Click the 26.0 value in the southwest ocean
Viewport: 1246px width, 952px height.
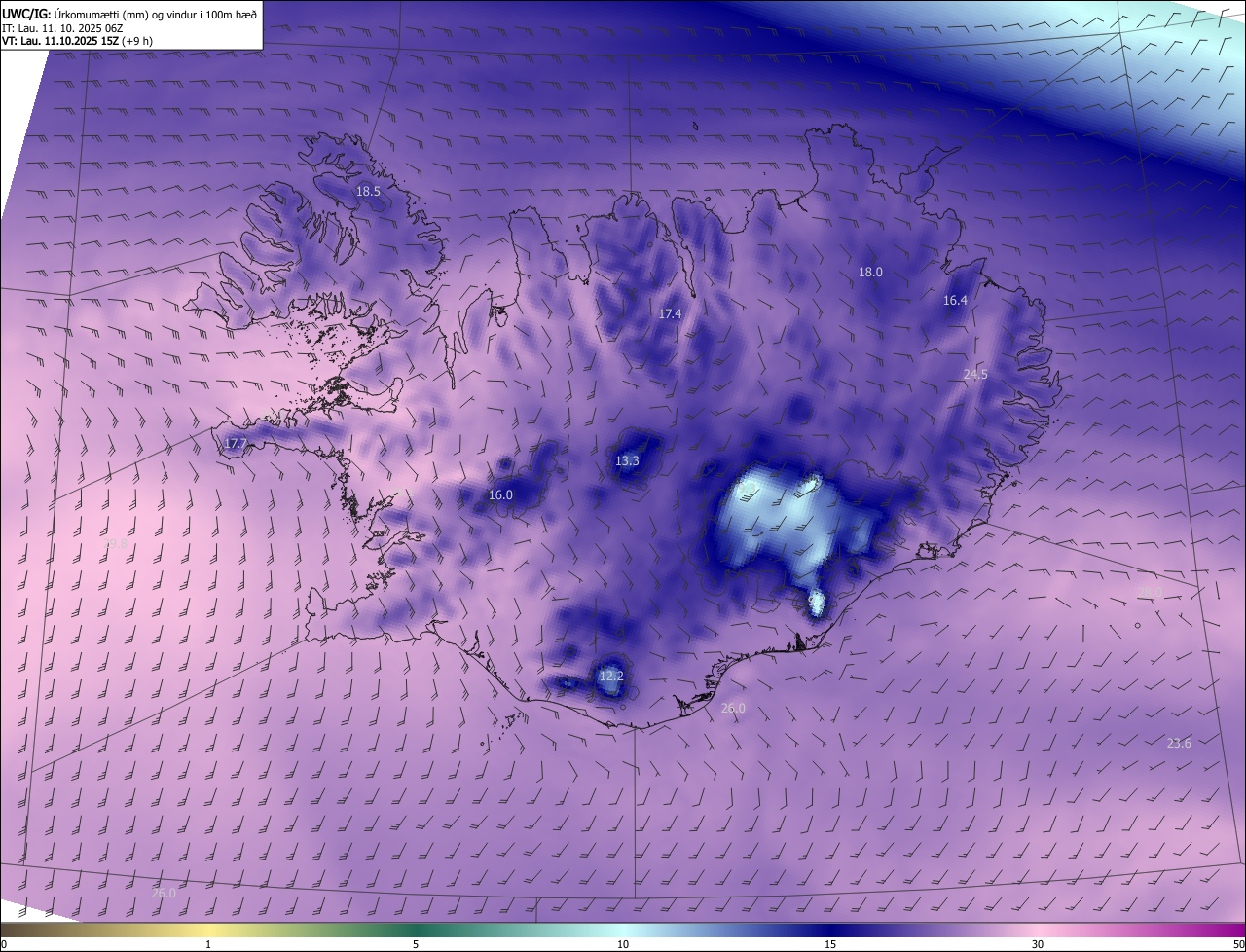tap(165, 893)
